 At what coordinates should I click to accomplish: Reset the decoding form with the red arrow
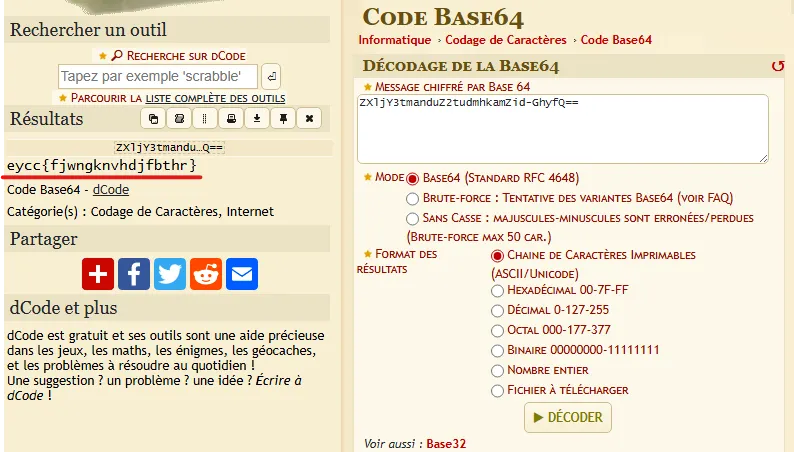[778, 66]
